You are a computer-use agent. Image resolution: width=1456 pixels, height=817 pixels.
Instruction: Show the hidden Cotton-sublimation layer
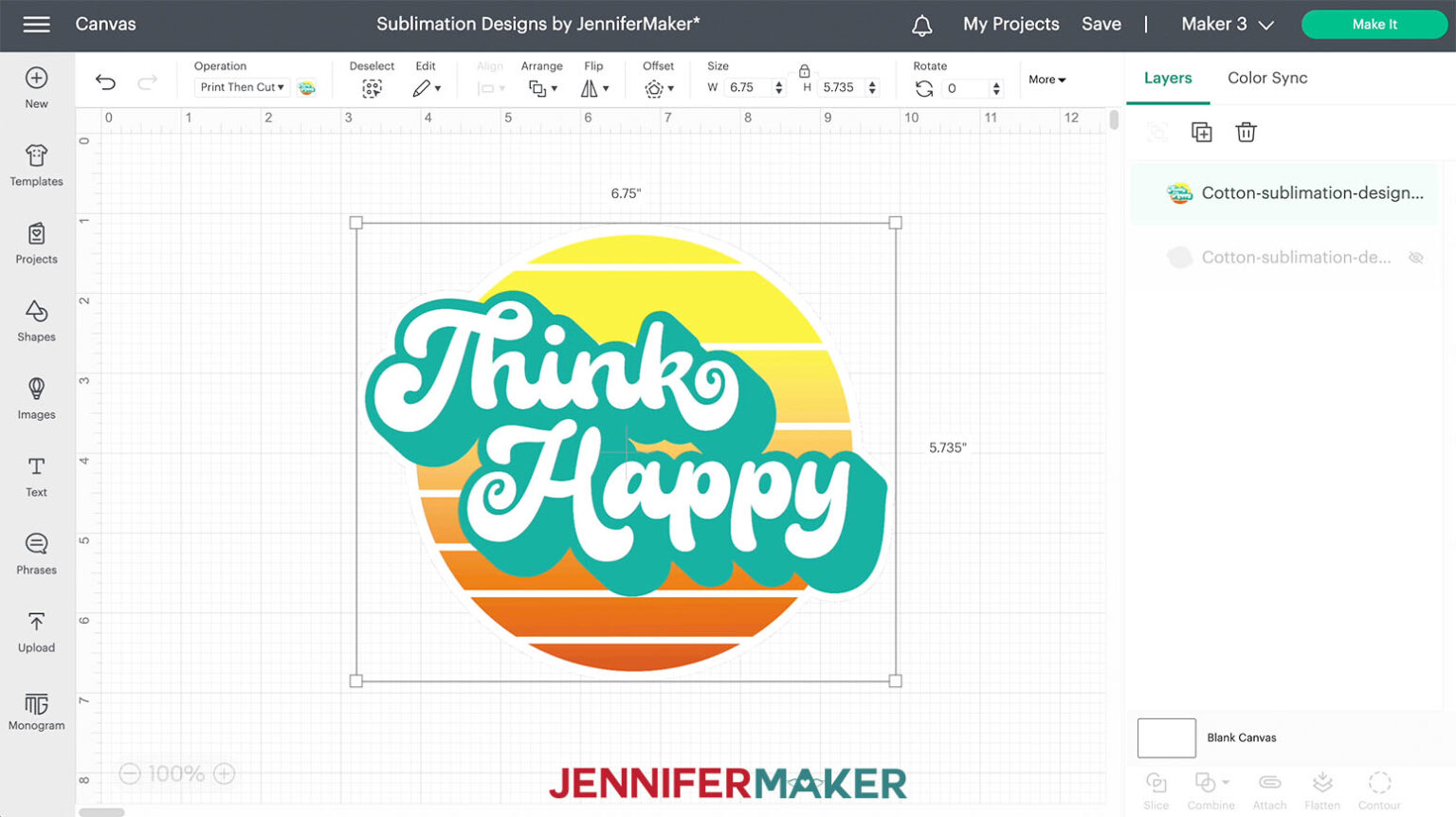point(1415,258)
